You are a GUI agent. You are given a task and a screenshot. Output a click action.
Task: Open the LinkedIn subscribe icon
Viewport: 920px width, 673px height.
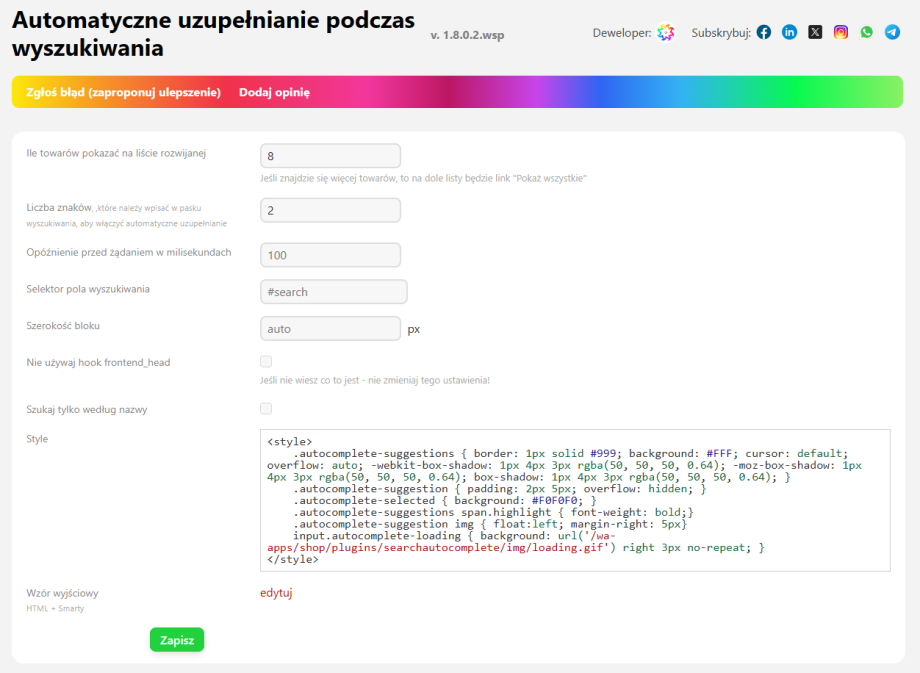tap(790, 33)
